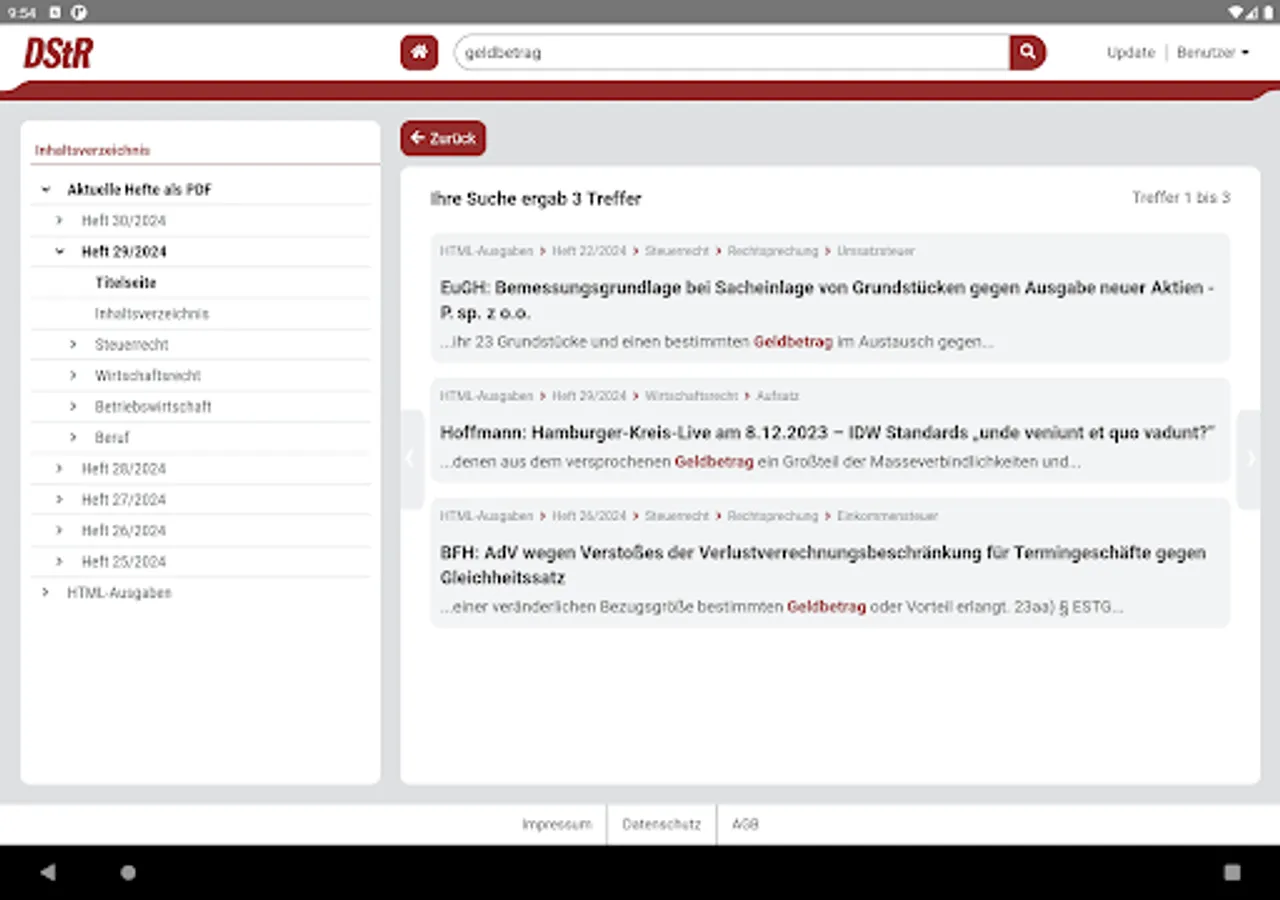Click the magnifying glass search icon
The width and height of the screenshot is (1280, 900).
[x=1027, y=52]
